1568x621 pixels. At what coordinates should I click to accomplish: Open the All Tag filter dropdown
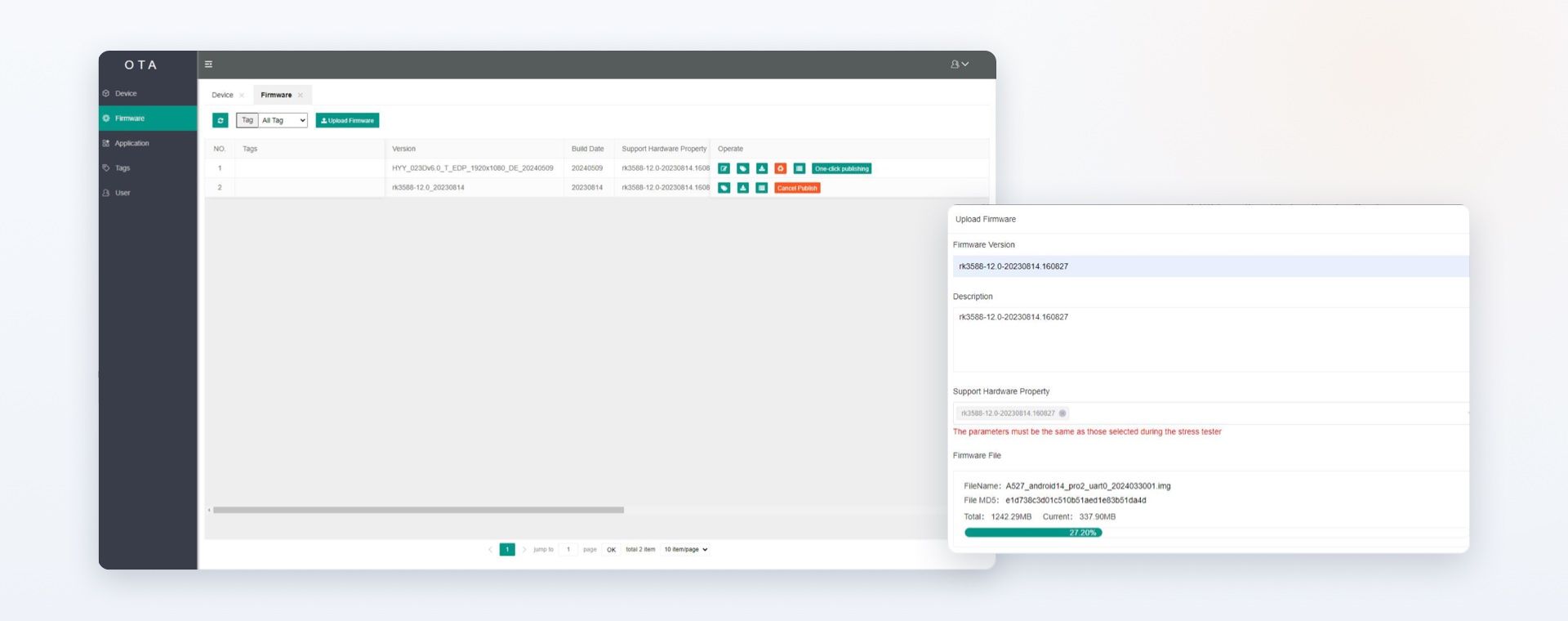(x=283, y=120)
